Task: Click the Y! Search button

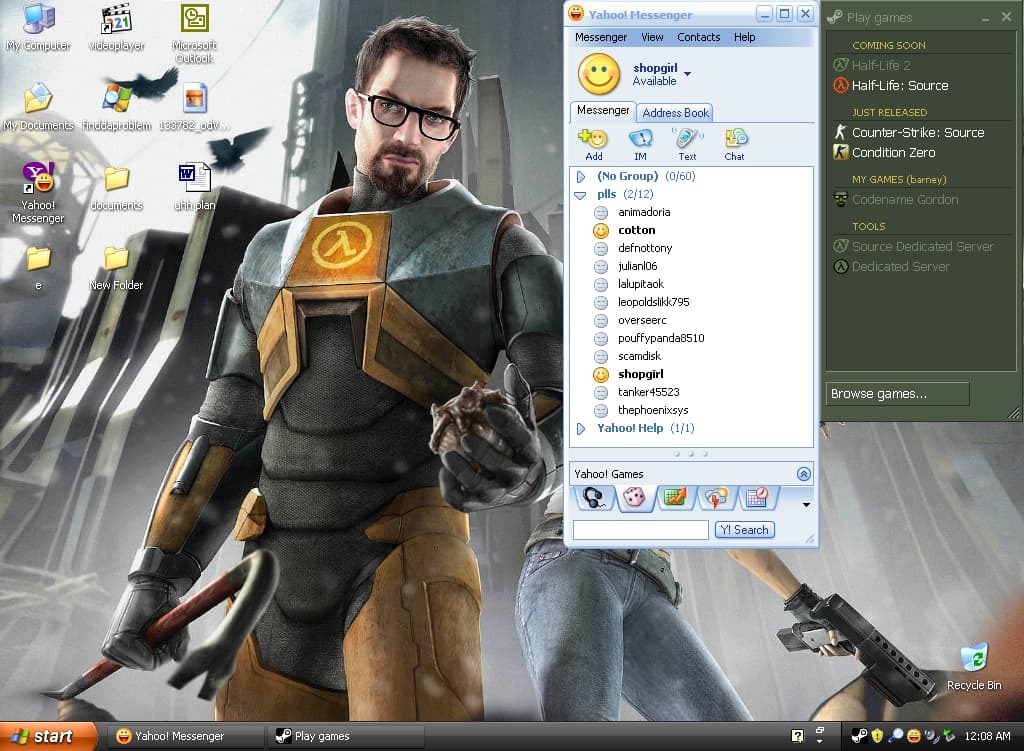Action: tap(745, 530)
